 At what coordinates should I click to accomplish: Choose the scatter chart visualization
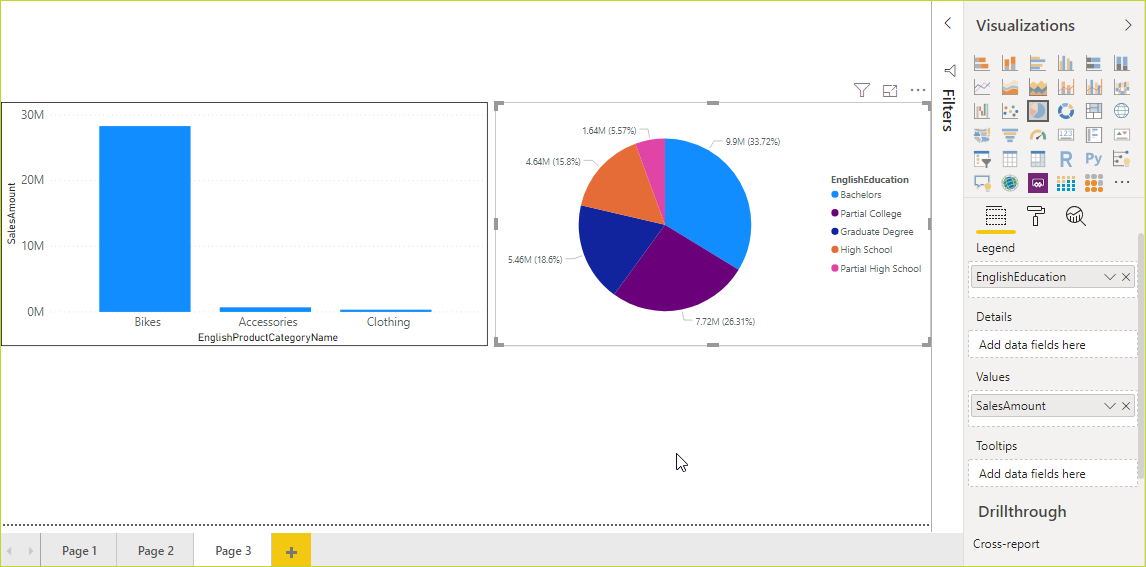point(1010,111)
